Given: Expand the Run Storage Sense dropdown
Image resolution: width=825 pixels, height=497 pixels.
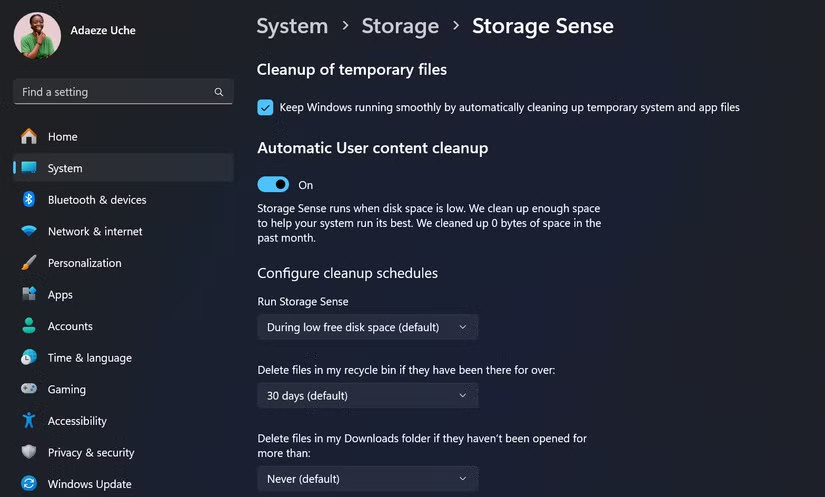Looking at the screenshot, I should 367,327.
